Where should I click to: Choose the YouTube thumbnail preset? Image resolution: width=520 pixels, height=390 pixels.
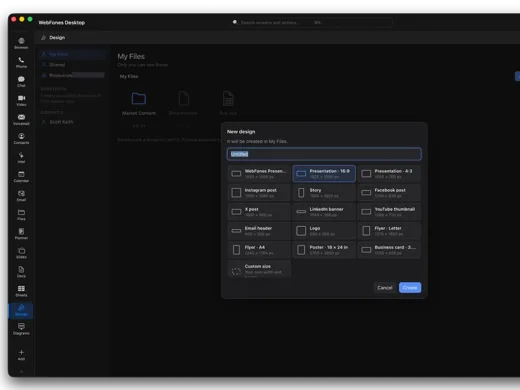389,212
